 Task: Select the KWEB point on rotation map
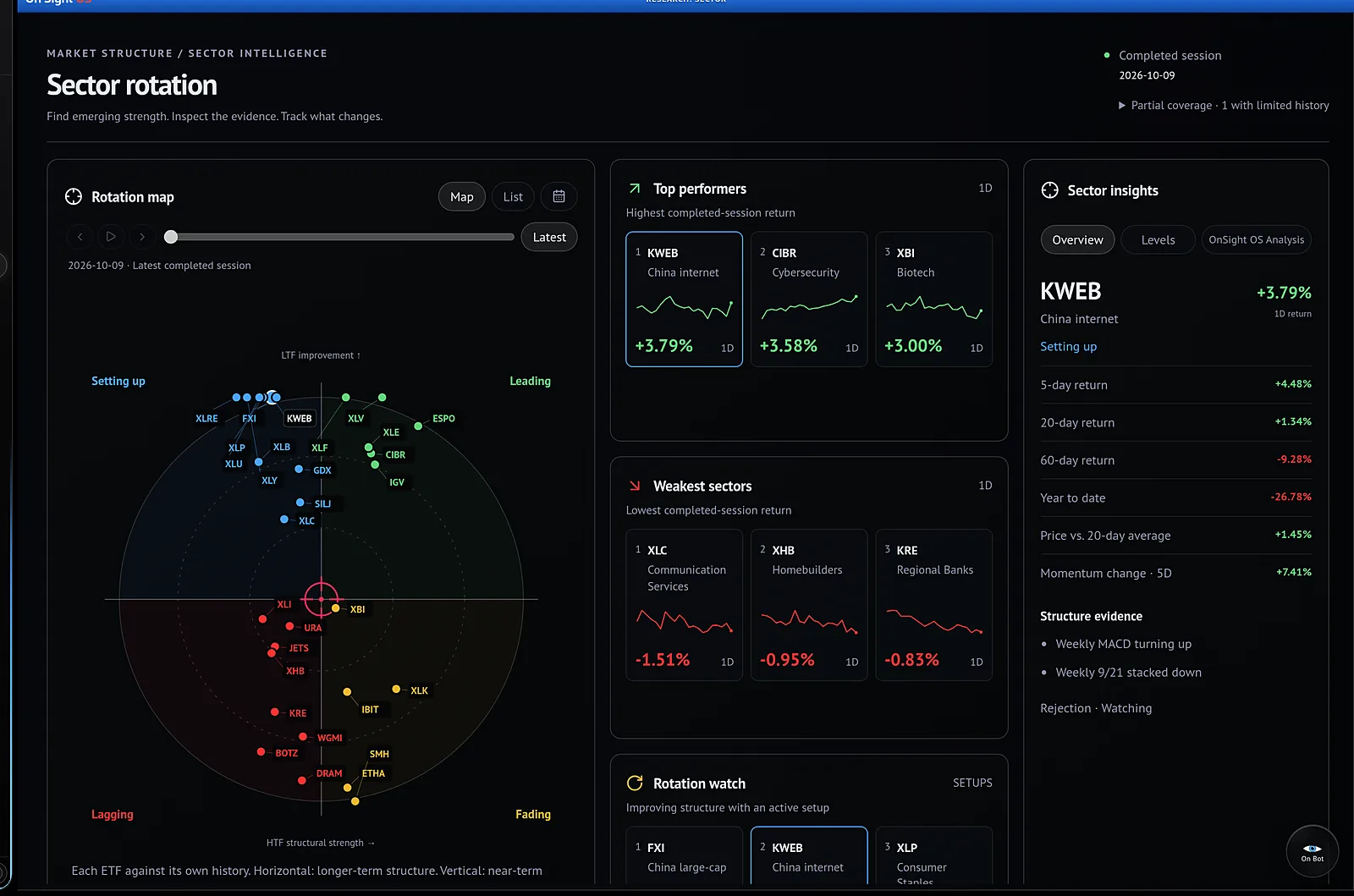point(272,397)
